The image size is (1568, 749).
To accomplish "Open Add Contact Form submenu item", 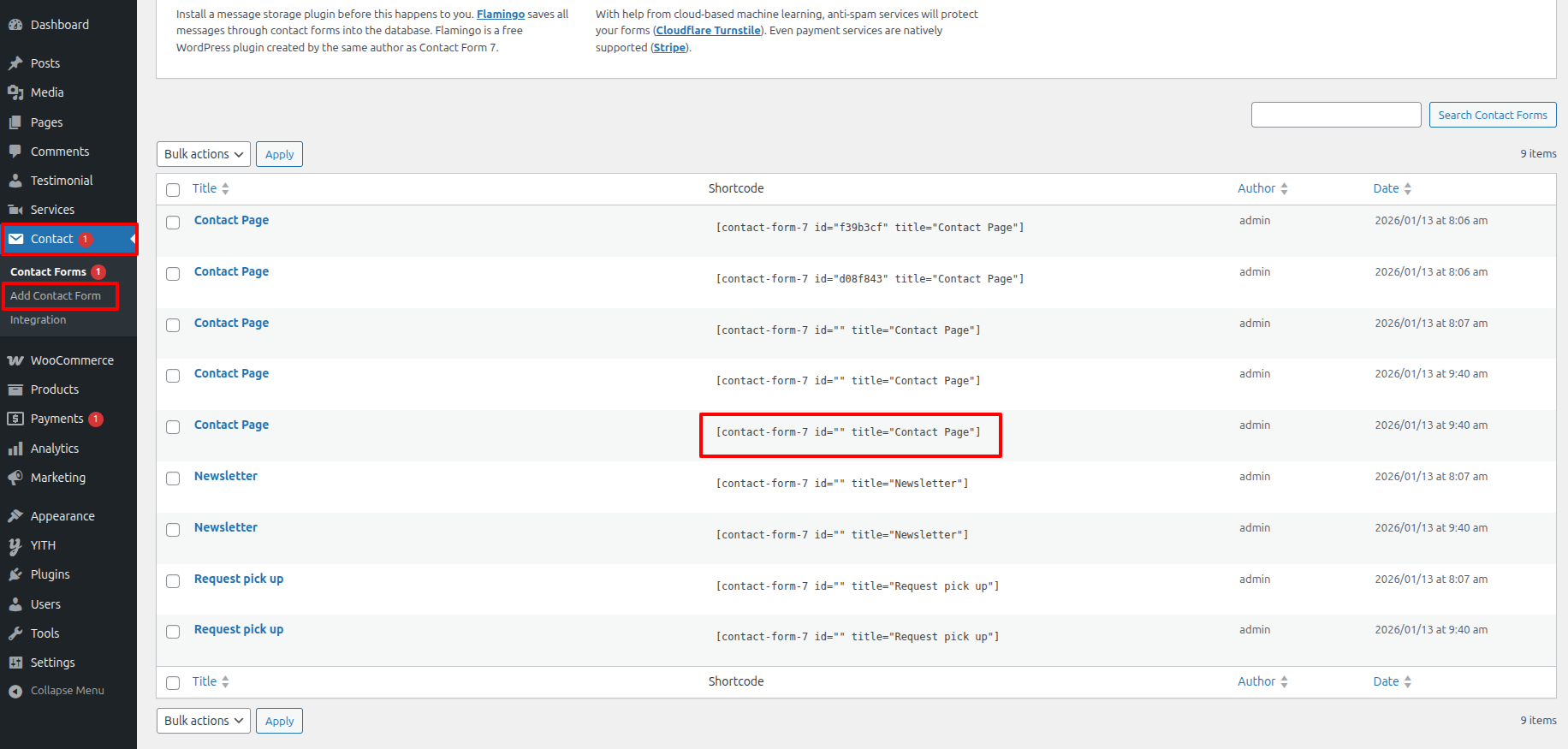I will pyautogui.click(x=56, y=296).
